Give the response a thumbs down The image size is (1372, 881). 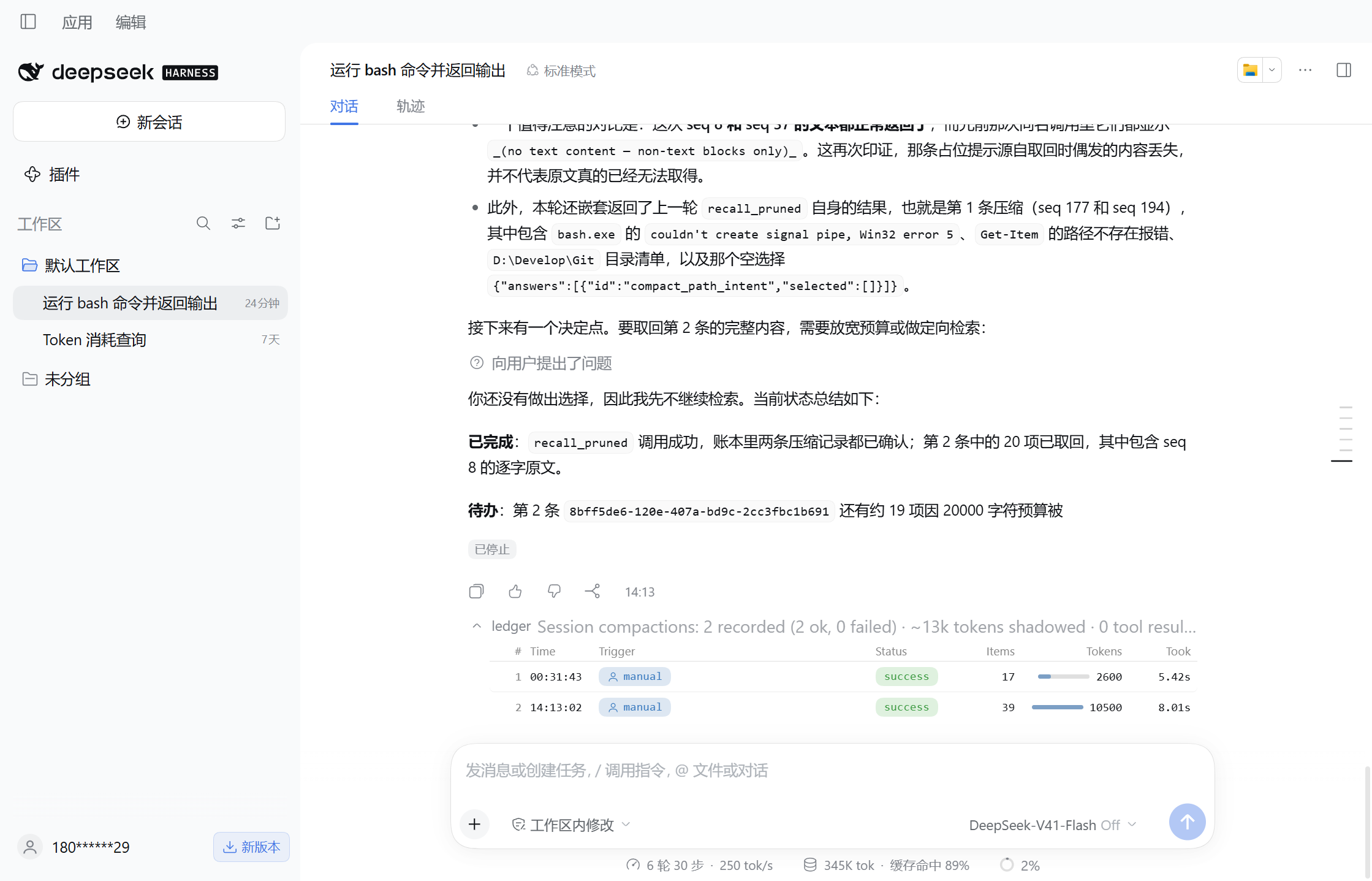click(x=554, y=592)
